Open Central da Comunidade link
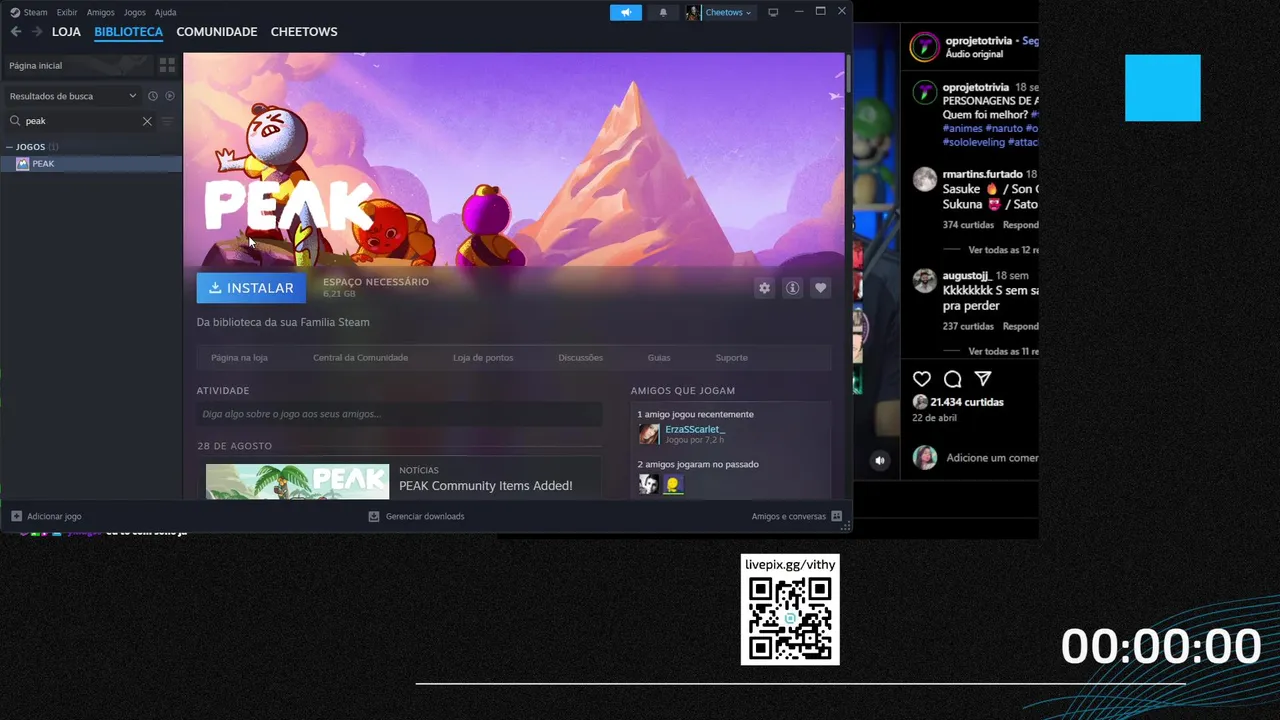This screenshot has height=720, width=1280. click(360, 358)
